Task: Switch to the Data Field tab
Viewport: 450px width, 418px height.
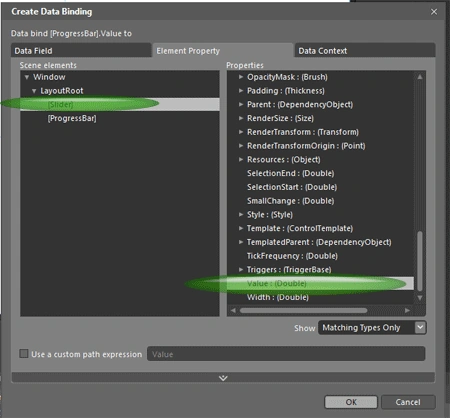Action: (x=81, y=51)
